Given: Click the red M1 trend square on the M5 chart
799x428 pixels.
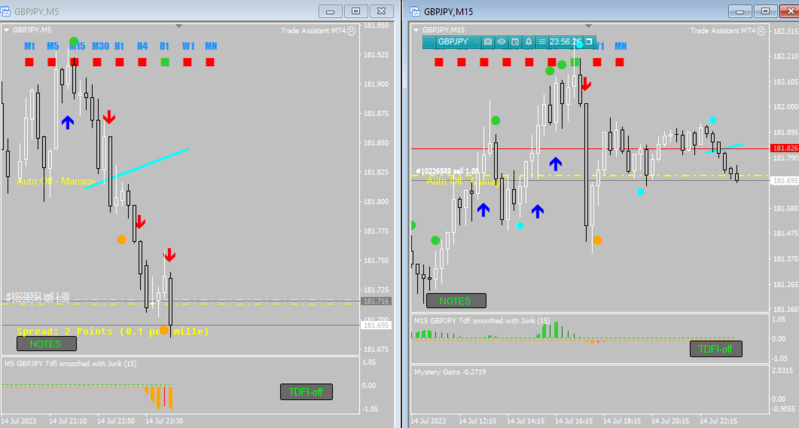Looking at the screenshot, I should coord(29,62).
